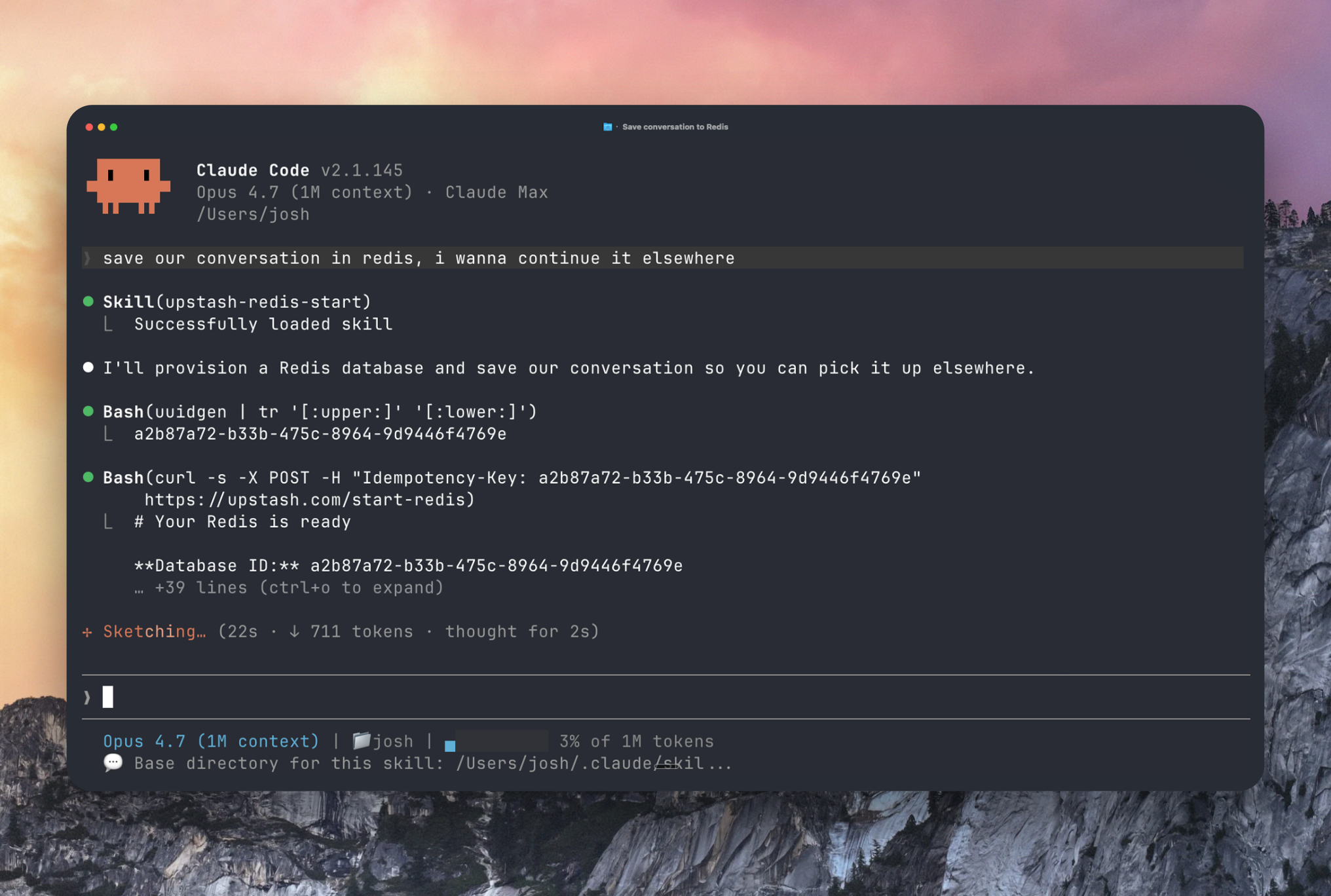
Task: Click the "3% of 1M tokens" status text
Action: pyautogui.click(x=636, y=741)
